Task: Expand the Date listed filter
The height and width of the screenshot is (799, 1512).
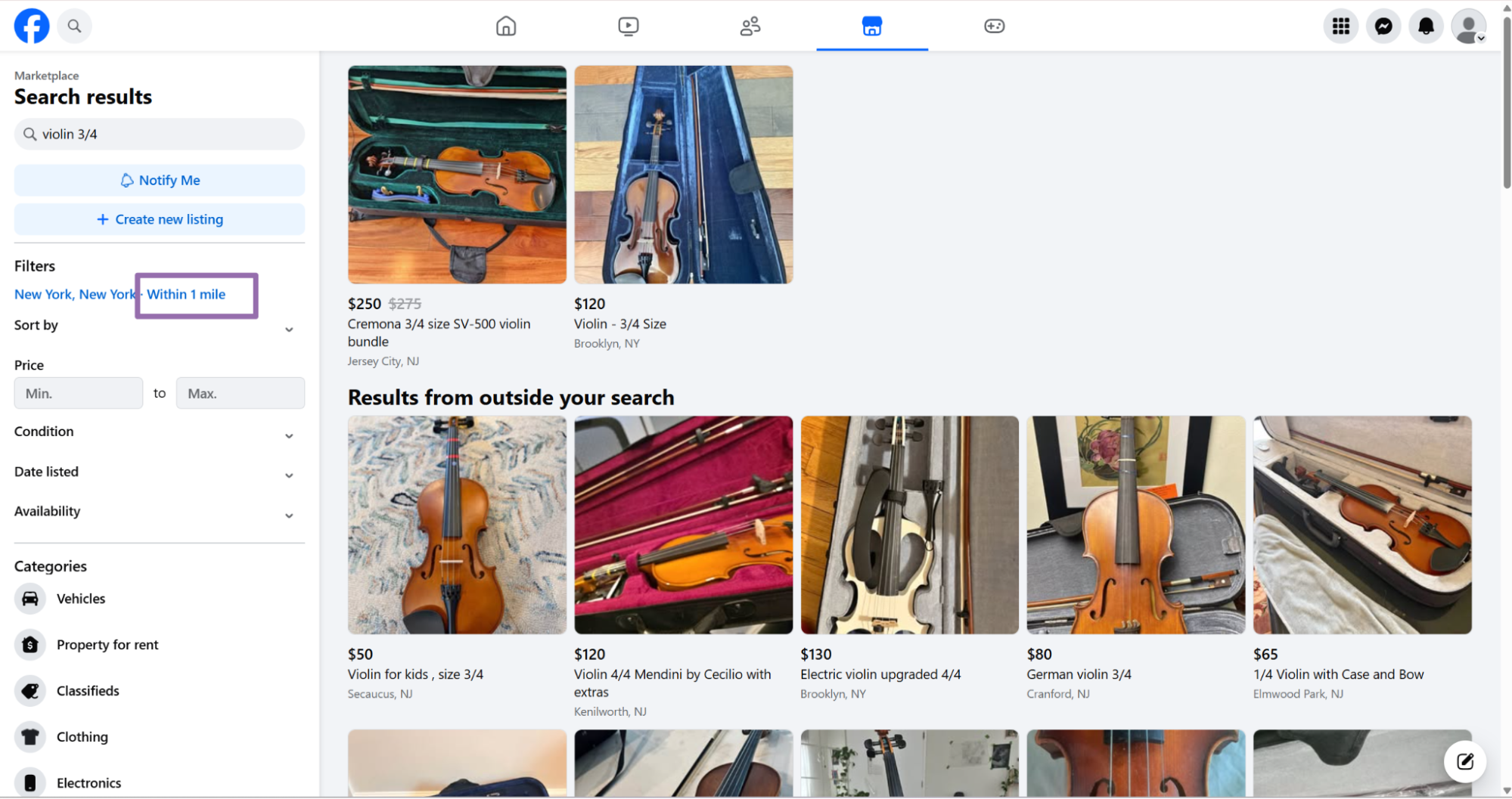Action: tap(155, 472)
